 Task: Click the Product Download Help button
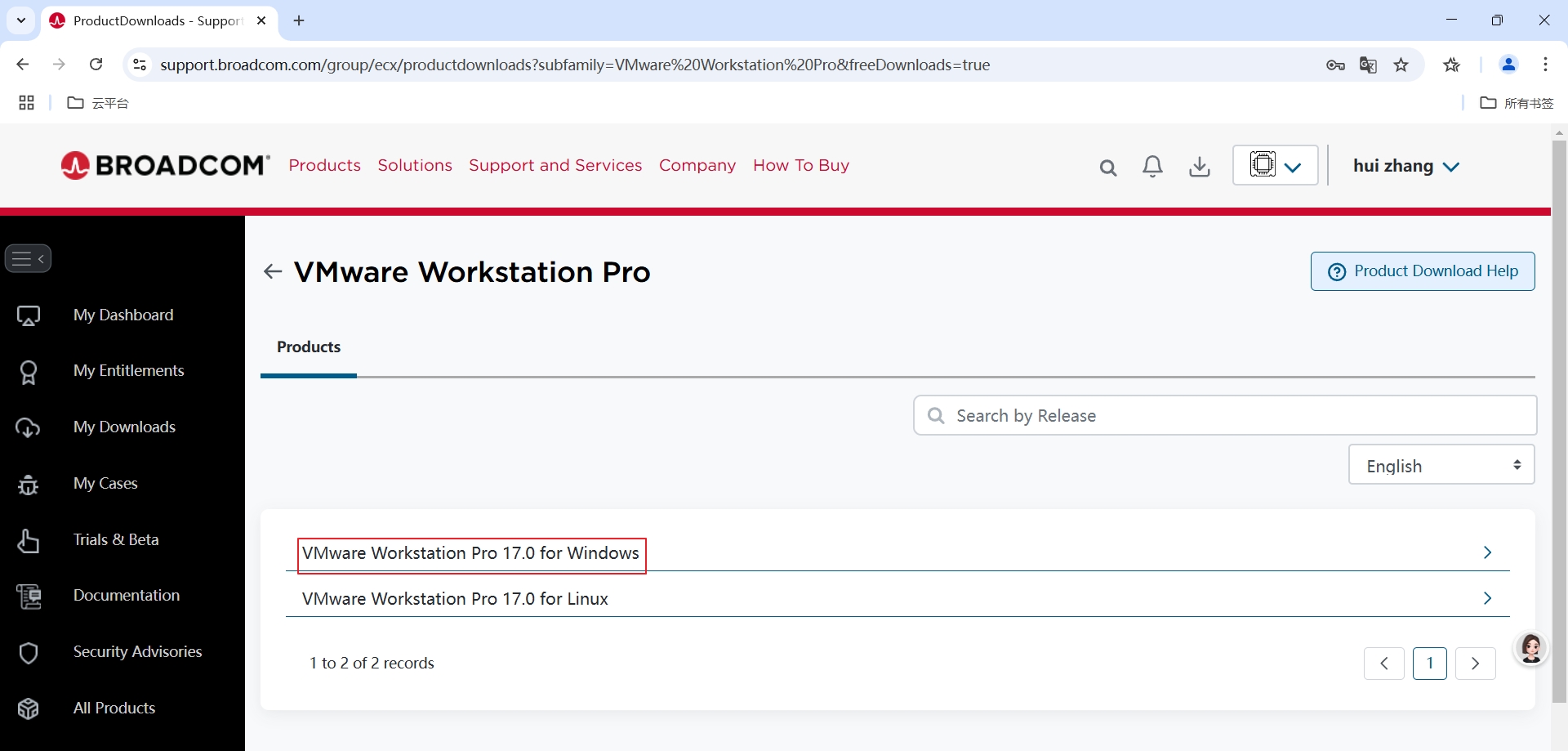pyautogui.click(x=1423, y=271)
